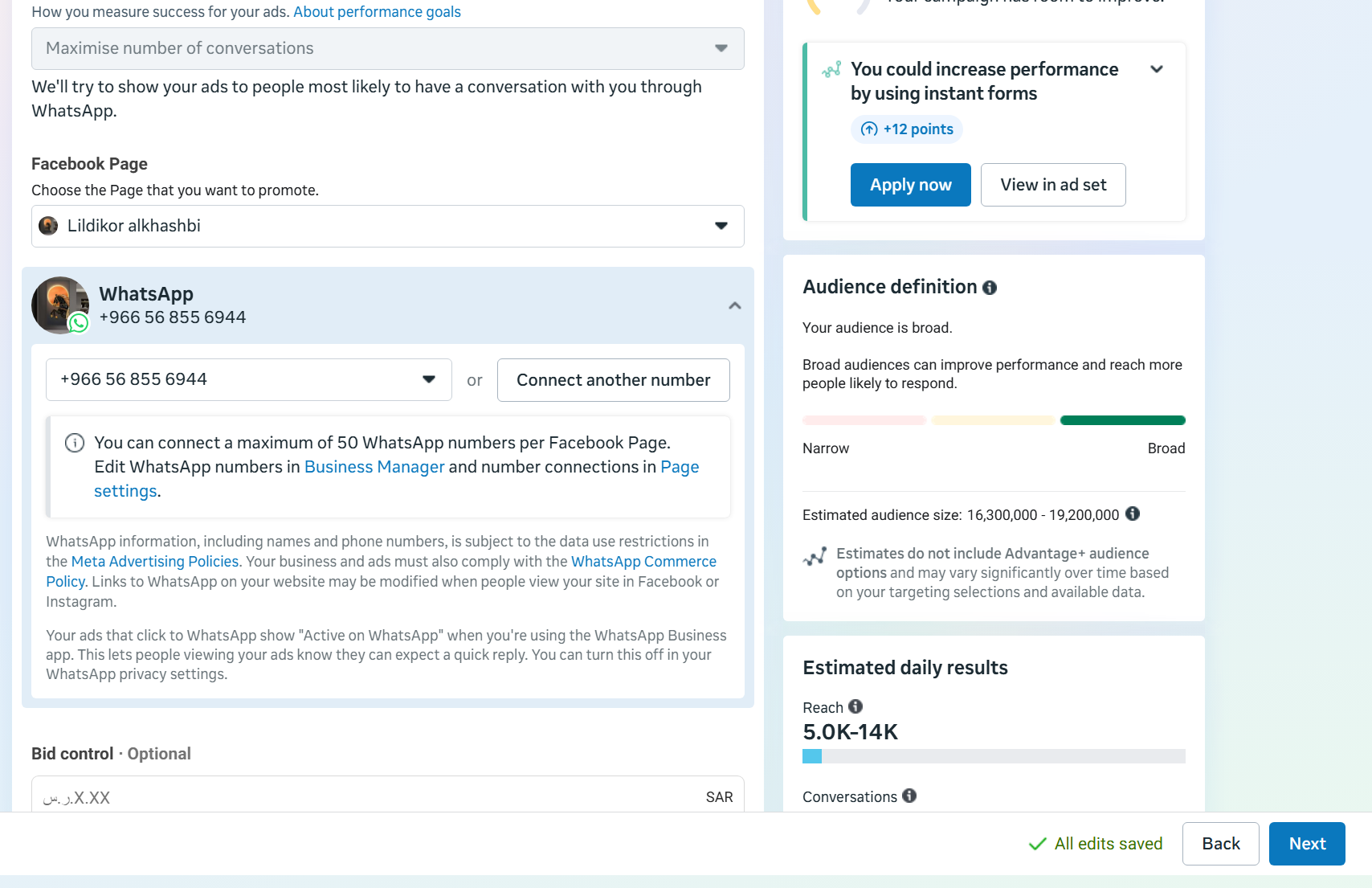Click the Advantage+ estimates graph icon
The width and height of the screenshot is (1372, 888).
tap(815, 557)
